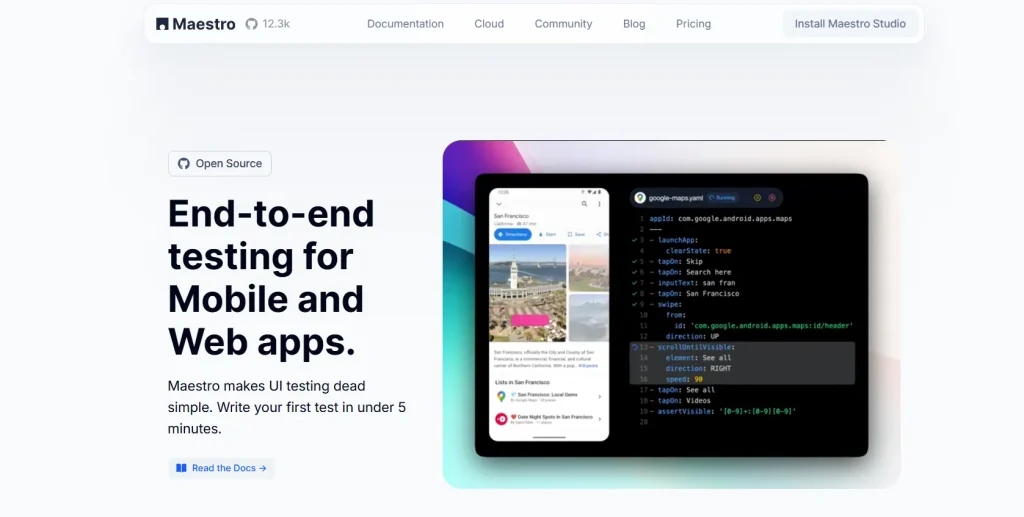The width and height of the screenshot is (1024, 517).
Task: Click the blue Directions button in phone
Action: [x=513, y=234]
